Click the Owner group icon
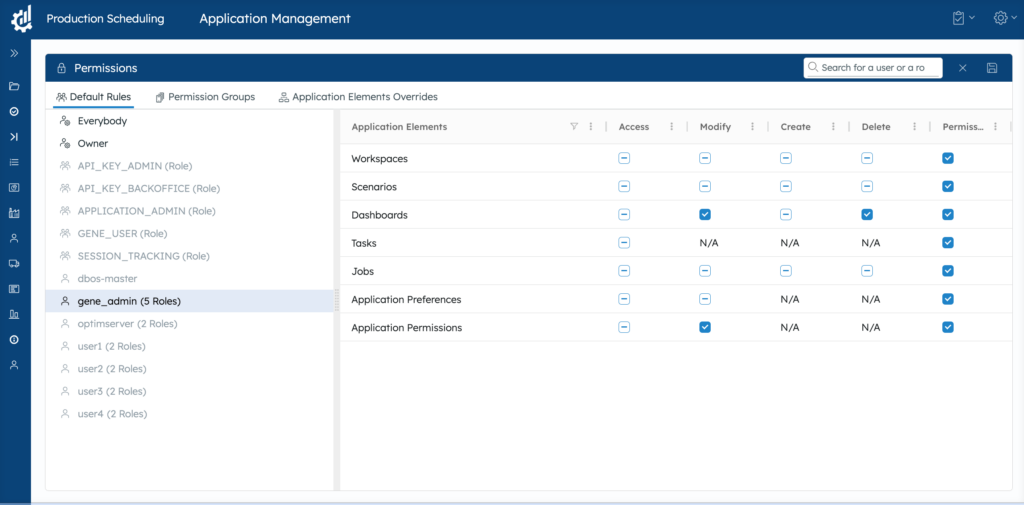This screenshot has width=1024, height=505. coord(65,143)
